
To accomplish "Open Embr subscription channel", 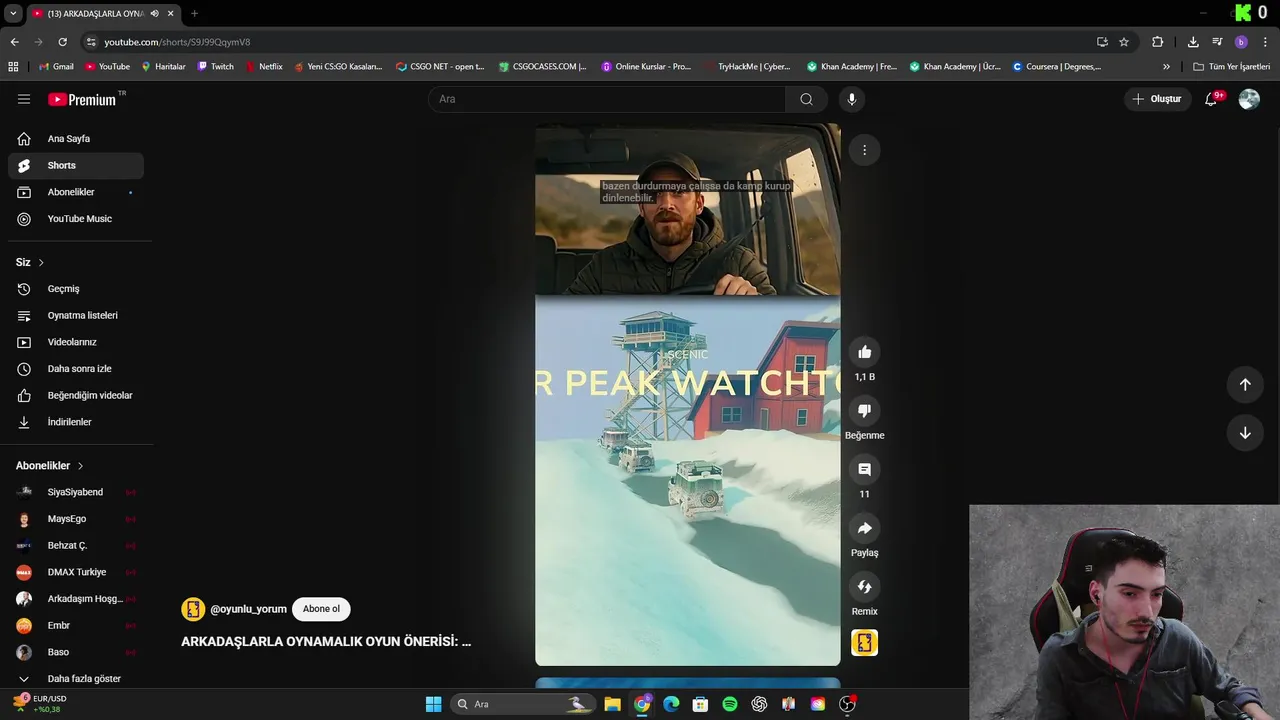I will click(76, 625).
